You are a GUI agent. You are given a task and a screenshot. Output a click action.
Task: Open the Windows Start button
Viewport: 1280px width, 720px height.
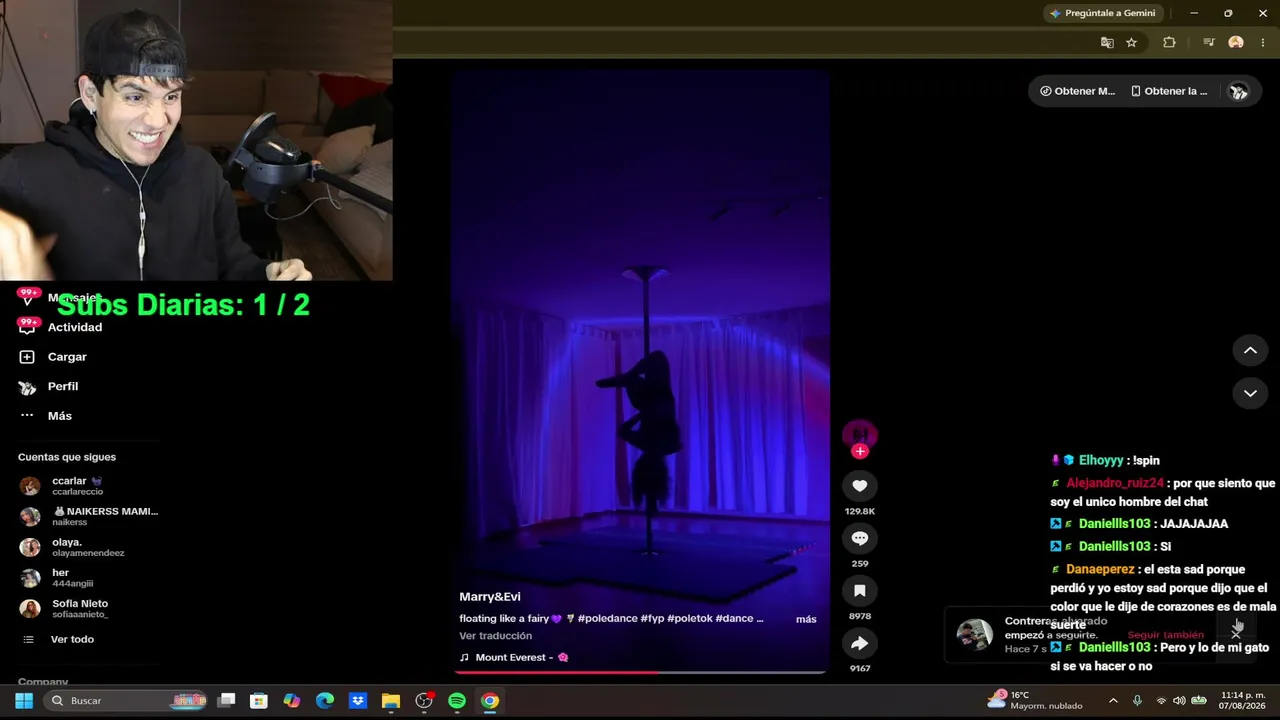[23, 700]
